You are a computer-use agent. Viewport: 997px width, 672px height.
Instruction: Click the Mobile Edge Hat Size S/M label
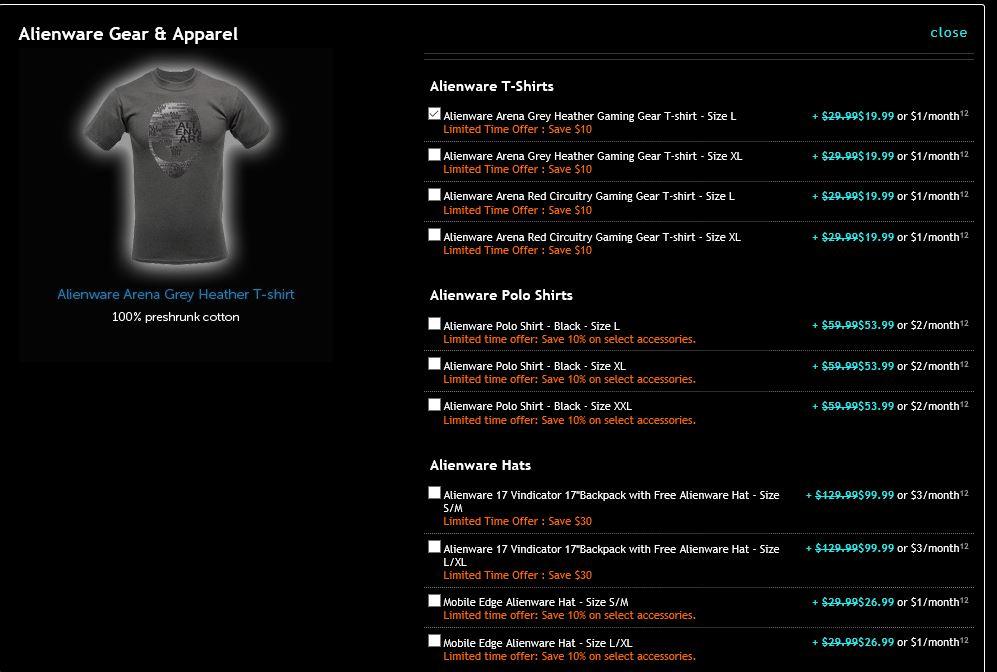(535, 602)
